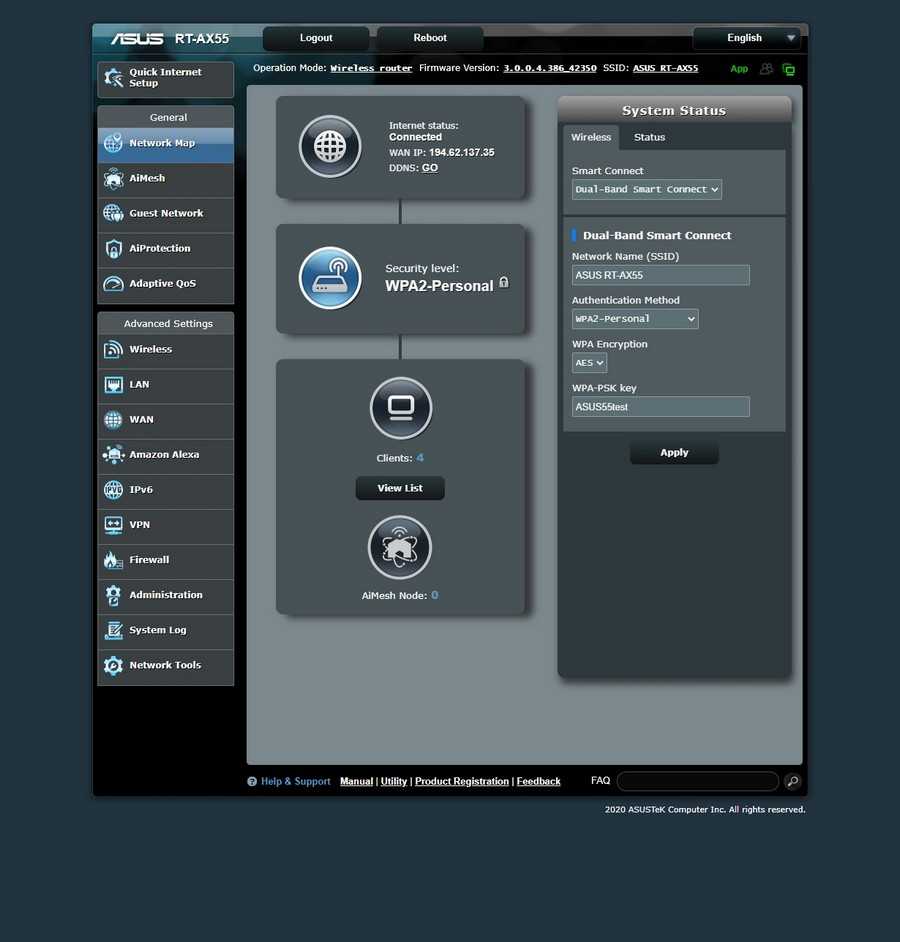Click the WPA-PSK key input field
Viewport: 900px width, 942px height.
pyautogui.click(x=660, y=407)
